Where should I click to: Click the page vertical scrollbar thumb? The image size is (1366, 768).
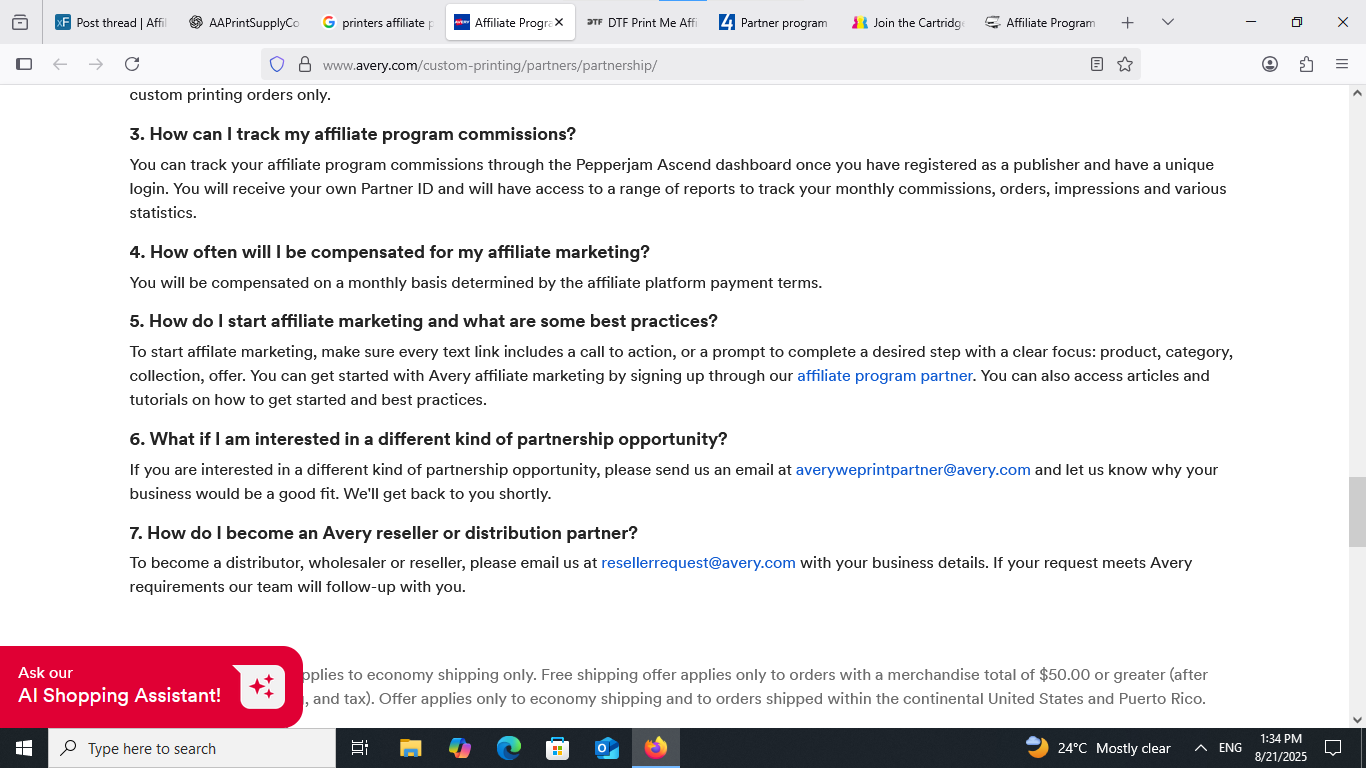(x=1357, y=512)
